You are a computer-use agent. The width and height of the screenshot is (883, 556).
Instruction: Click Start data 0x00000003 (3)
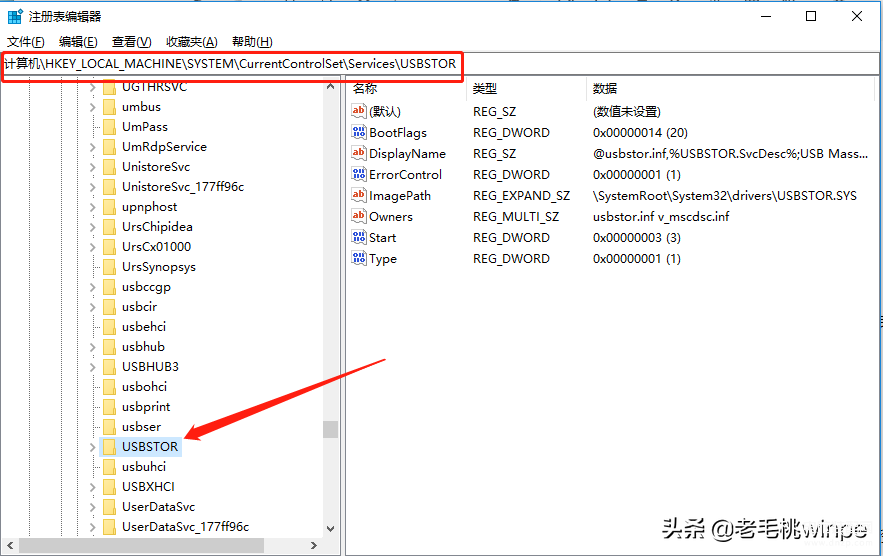(x=636, y=238)
